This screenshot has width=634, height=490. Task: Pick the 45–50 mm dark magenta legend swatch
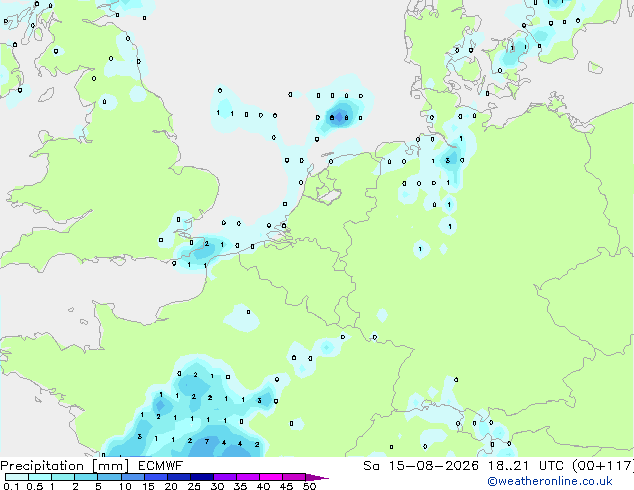(x=294, y=477)
